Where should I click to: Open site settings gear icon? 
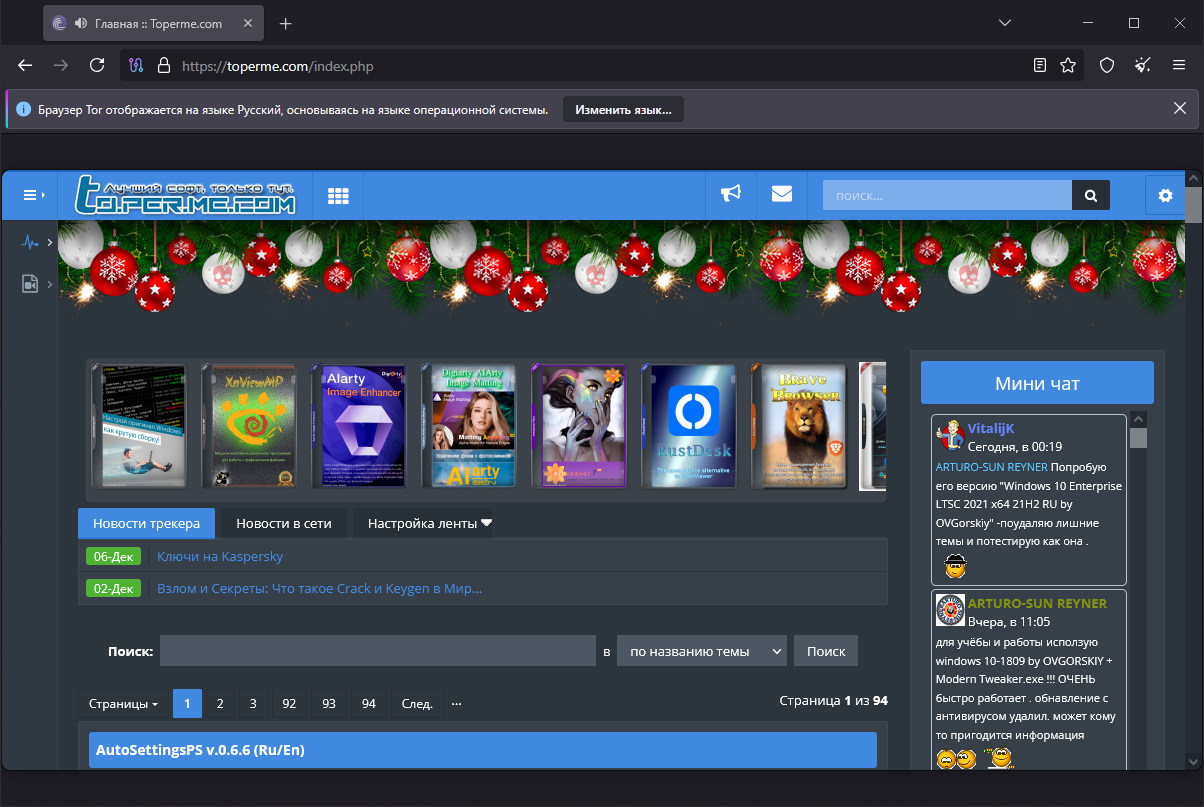[x=1164, y=195]
